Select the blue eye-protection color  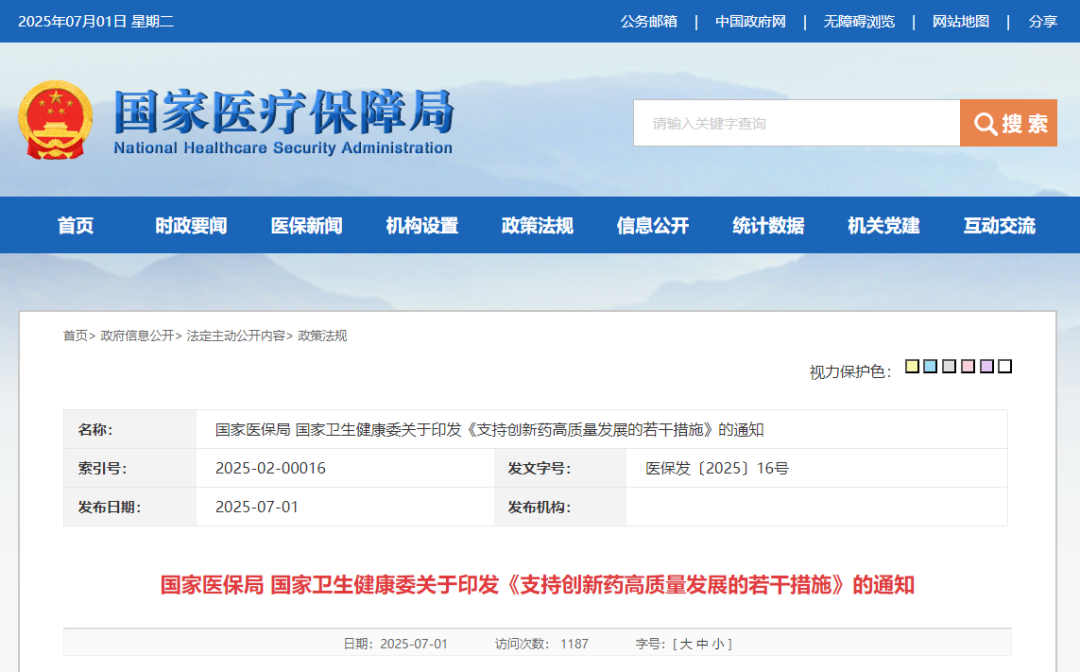[x=931, y=366]
